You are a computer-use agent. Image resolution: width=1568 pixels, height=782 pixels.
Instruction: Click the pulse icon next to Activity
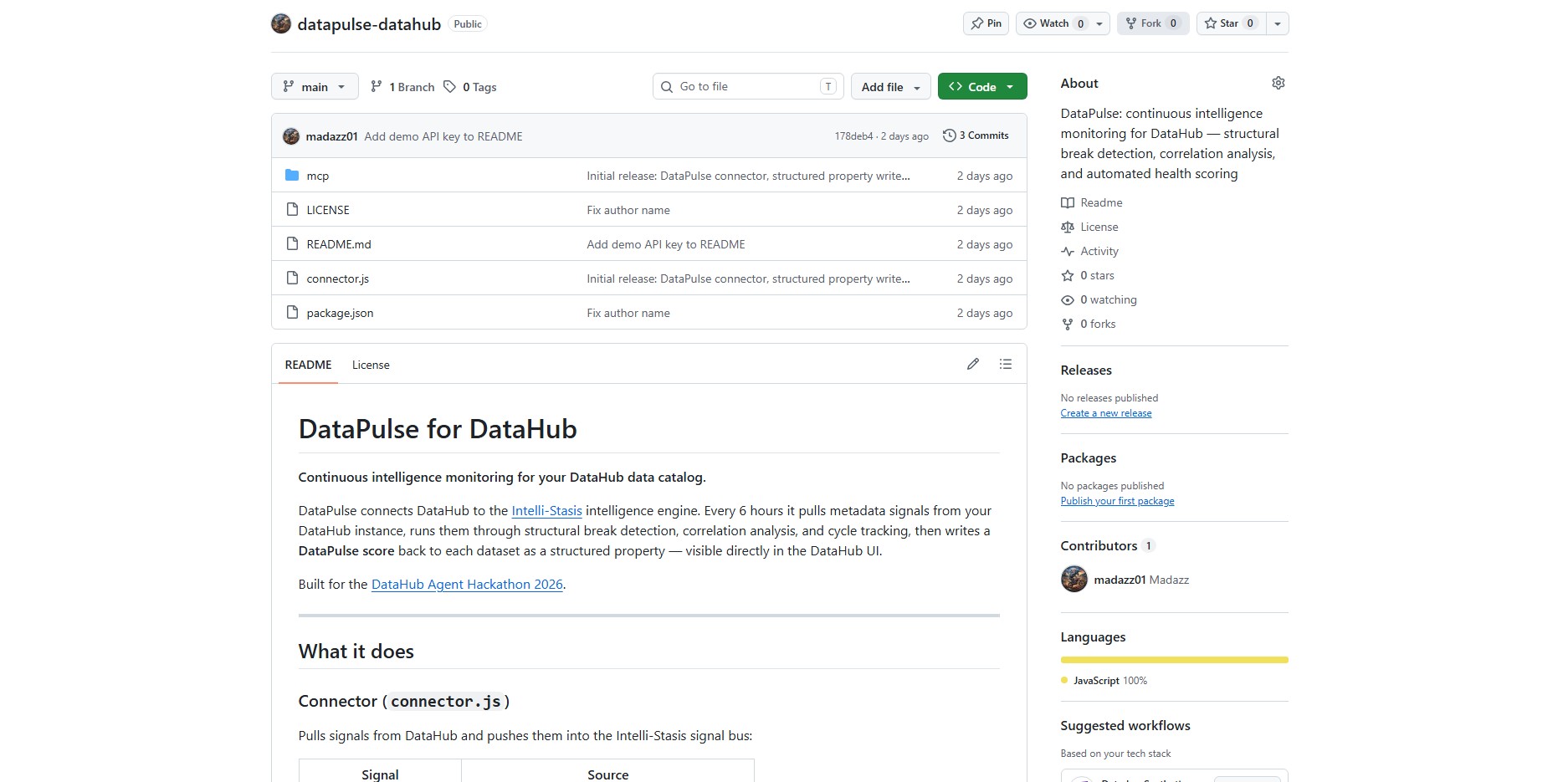(1068, 251)
